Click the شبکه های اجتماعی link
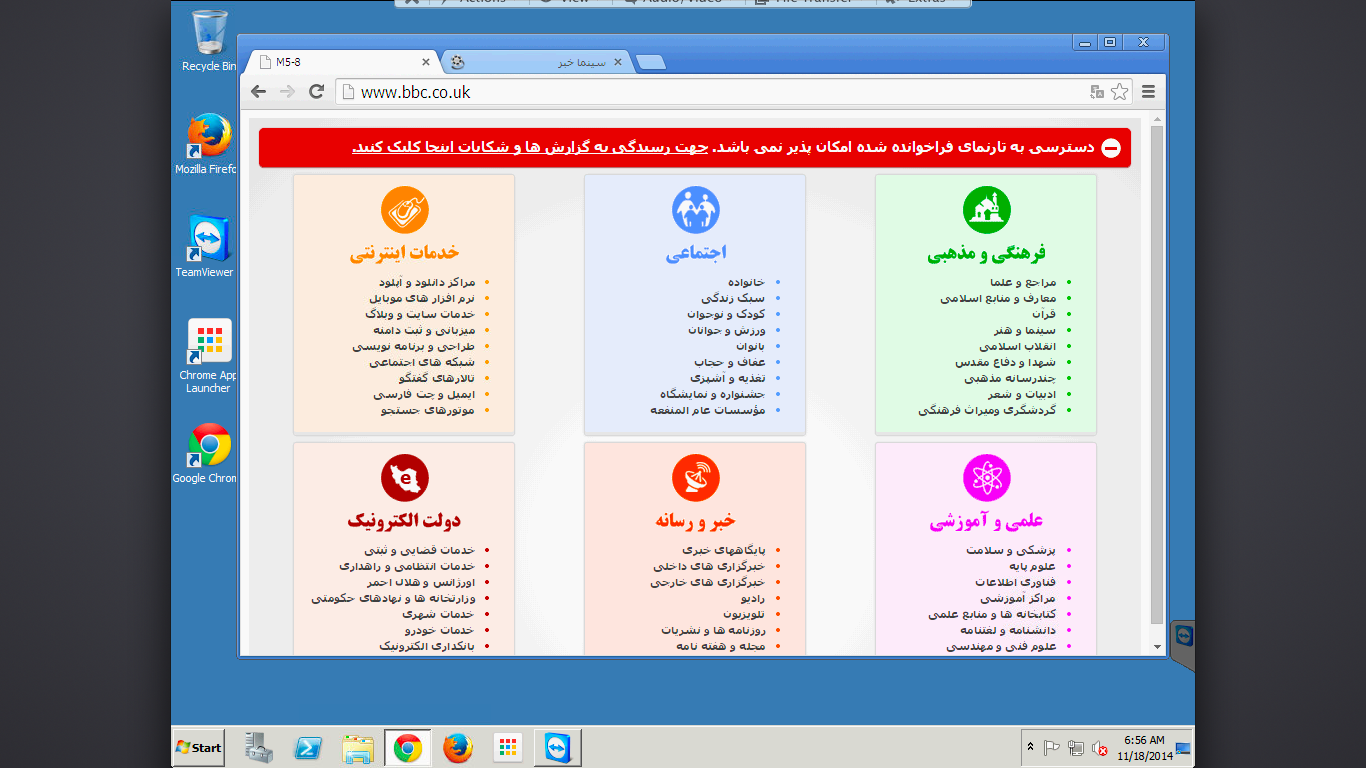 coord(422,362)
